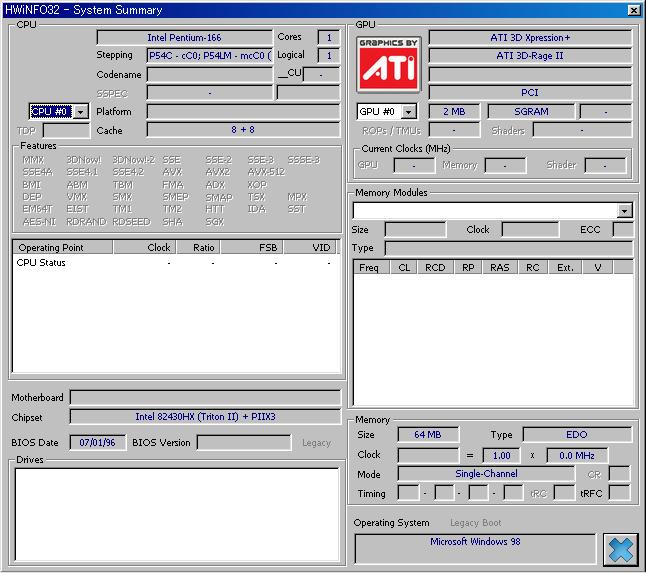Click the VID column header
646x573 pixels.
tap(310, 248)
